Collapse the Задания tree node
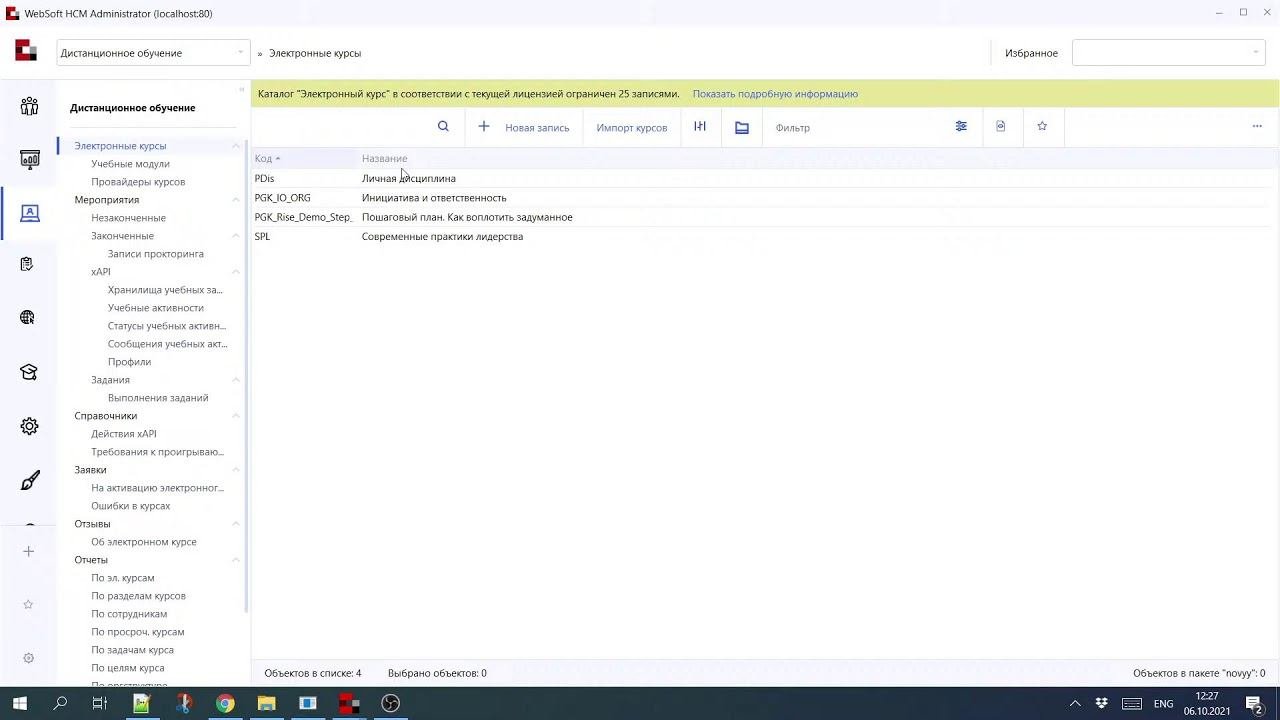The height and width of the screenshot is (720, 1280). [x=236, y=380]
